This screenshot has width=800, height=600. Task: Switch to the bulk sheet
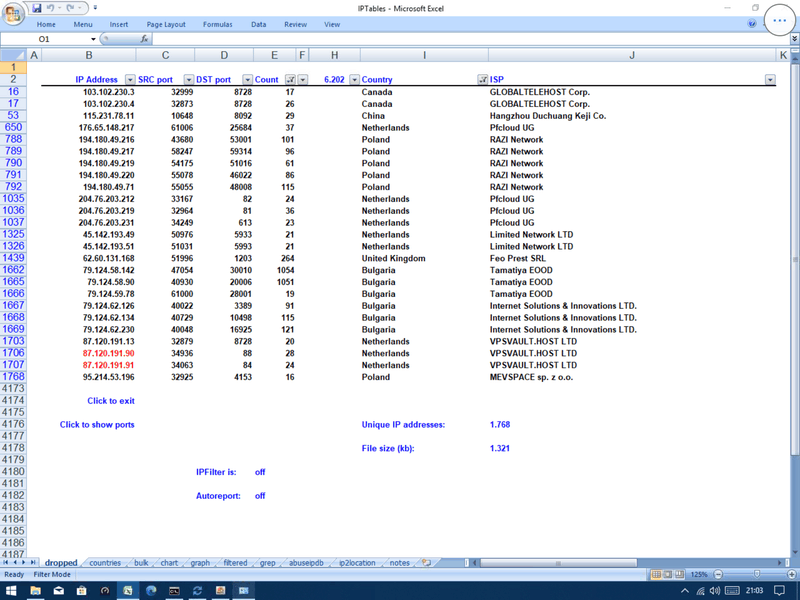point(141,563)
